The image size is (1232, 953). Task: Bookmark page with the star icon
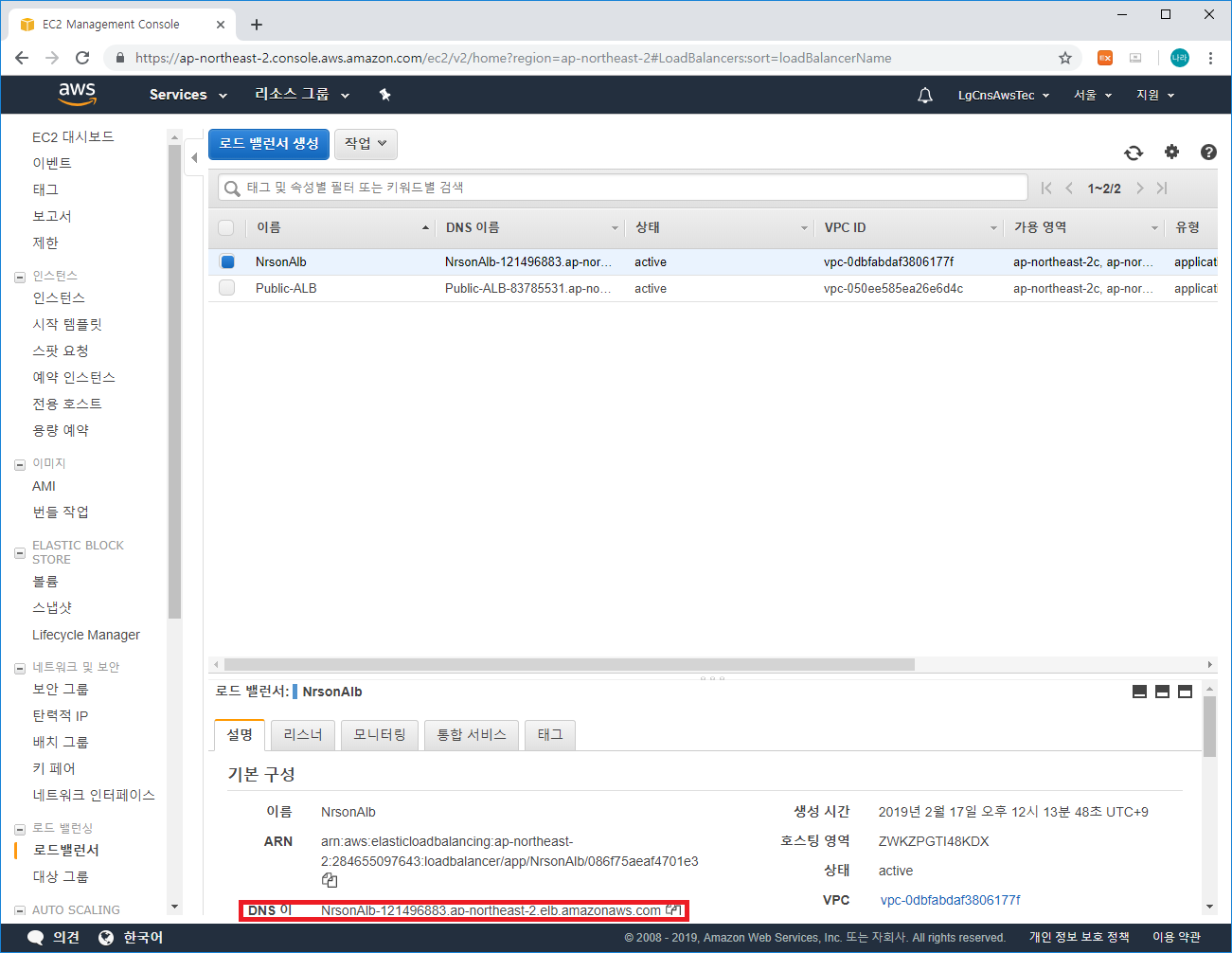[x=1065, y=58]
